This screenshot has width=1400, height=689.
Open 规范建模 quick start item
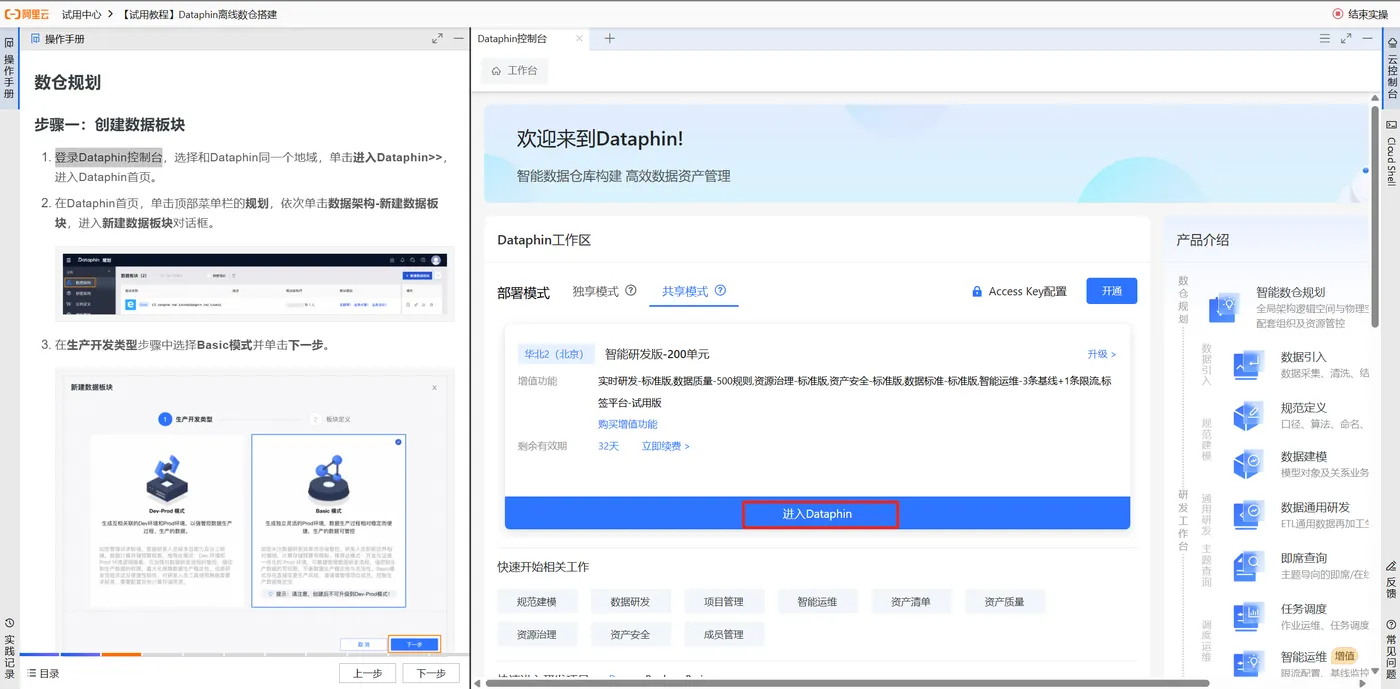coord(537,602)
